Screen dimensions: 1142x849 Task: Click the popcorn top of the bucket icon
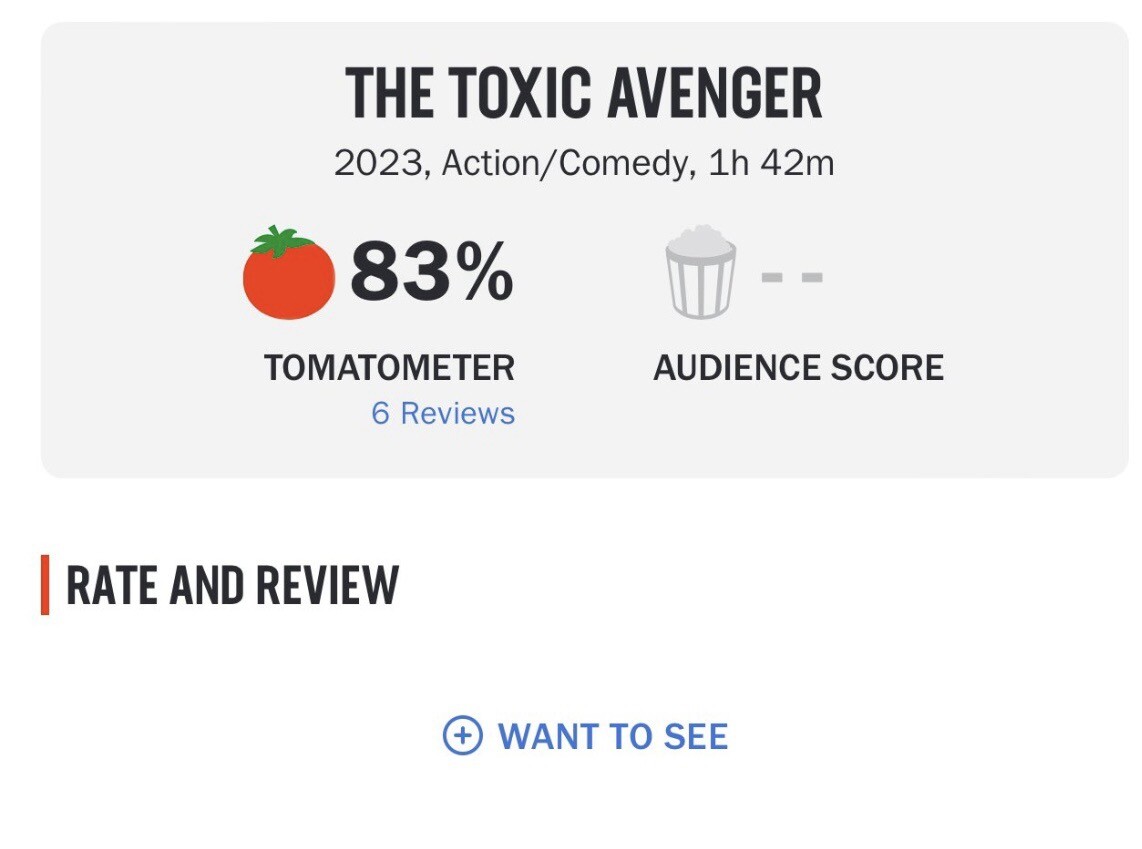[x=700, y=241]
